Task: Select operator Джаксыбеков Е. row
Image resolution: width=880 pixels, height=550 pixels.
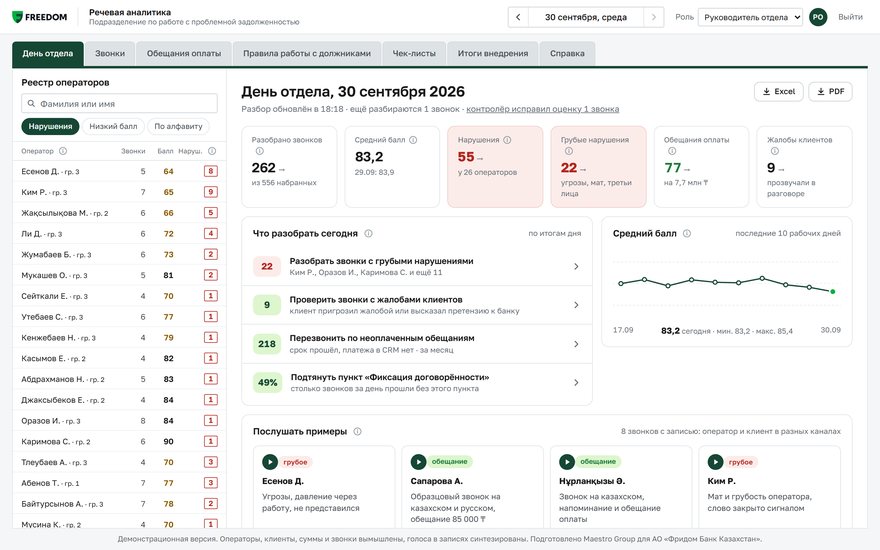Action: tap(119, 400)
